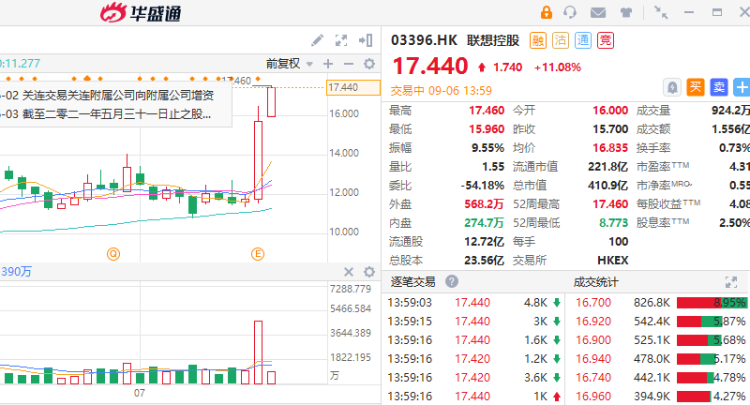The height and width of the screenshot is (405, 750).
Task: Click the Q quarterly marker on chart
Action: coord(113,254)
